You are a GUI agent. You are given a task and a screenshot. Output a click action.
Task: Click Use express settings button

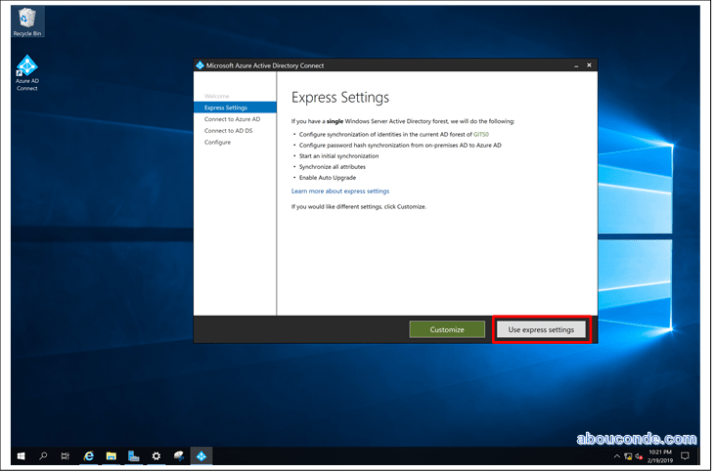(x=541, y=329)
